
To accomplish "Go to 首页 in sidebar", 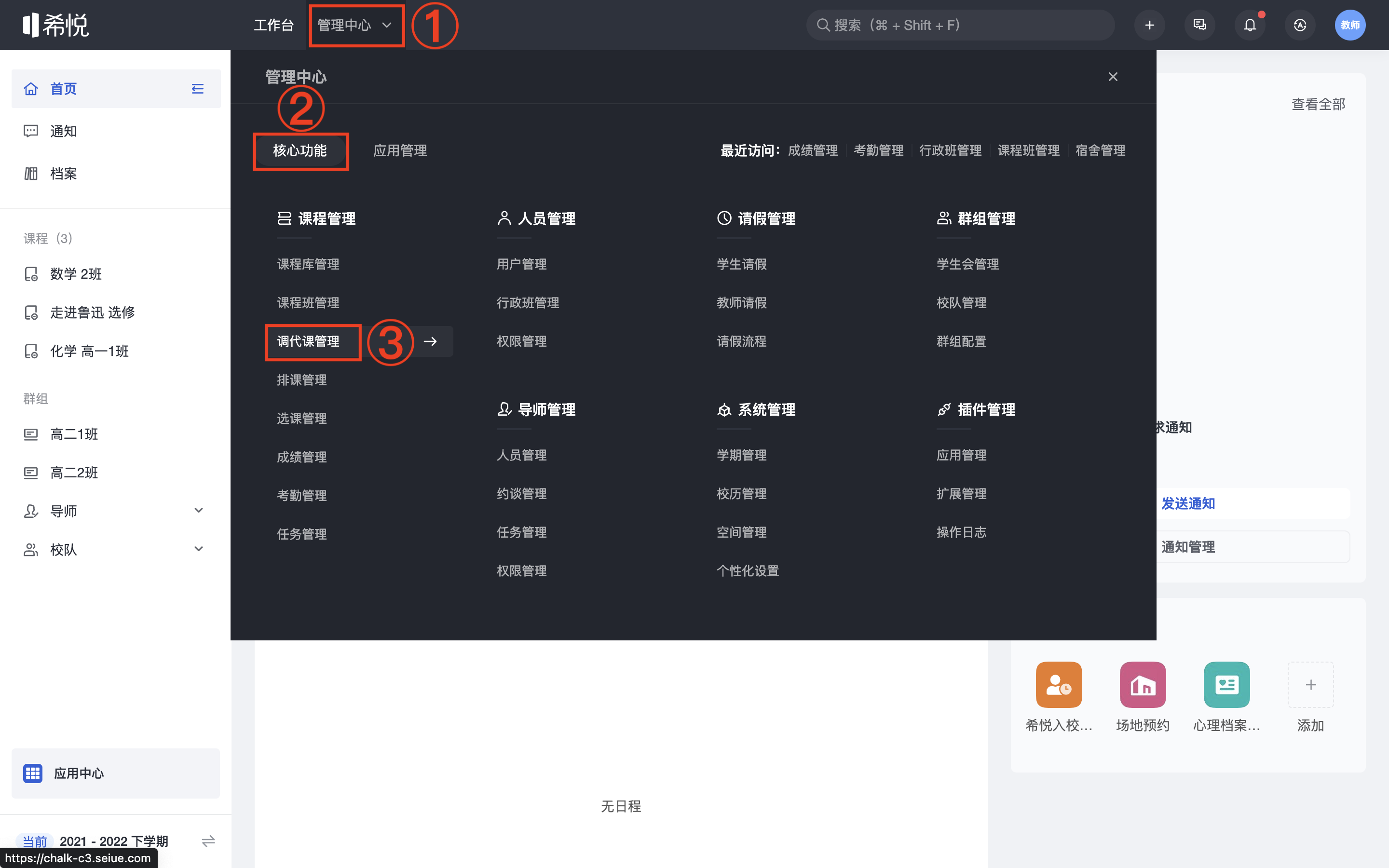I will 116,89.
